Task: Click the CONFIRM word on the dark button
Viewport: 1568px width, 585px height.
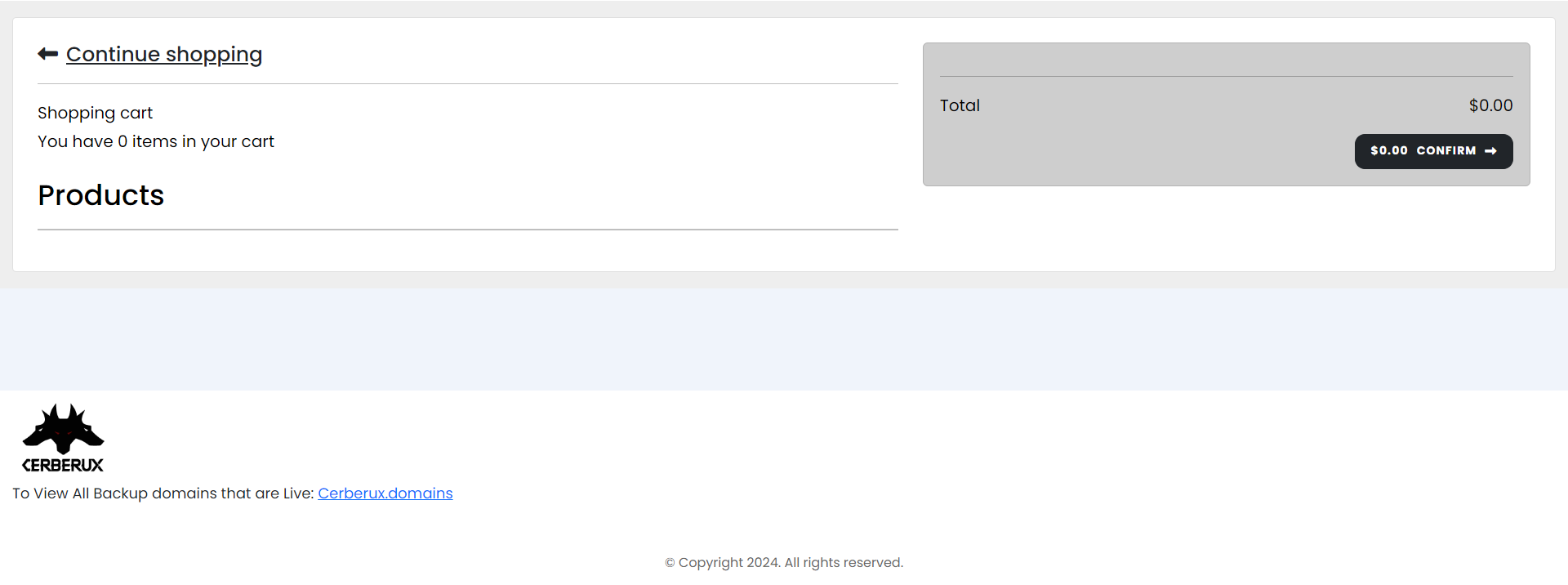Action: [x=1446, y=151]
